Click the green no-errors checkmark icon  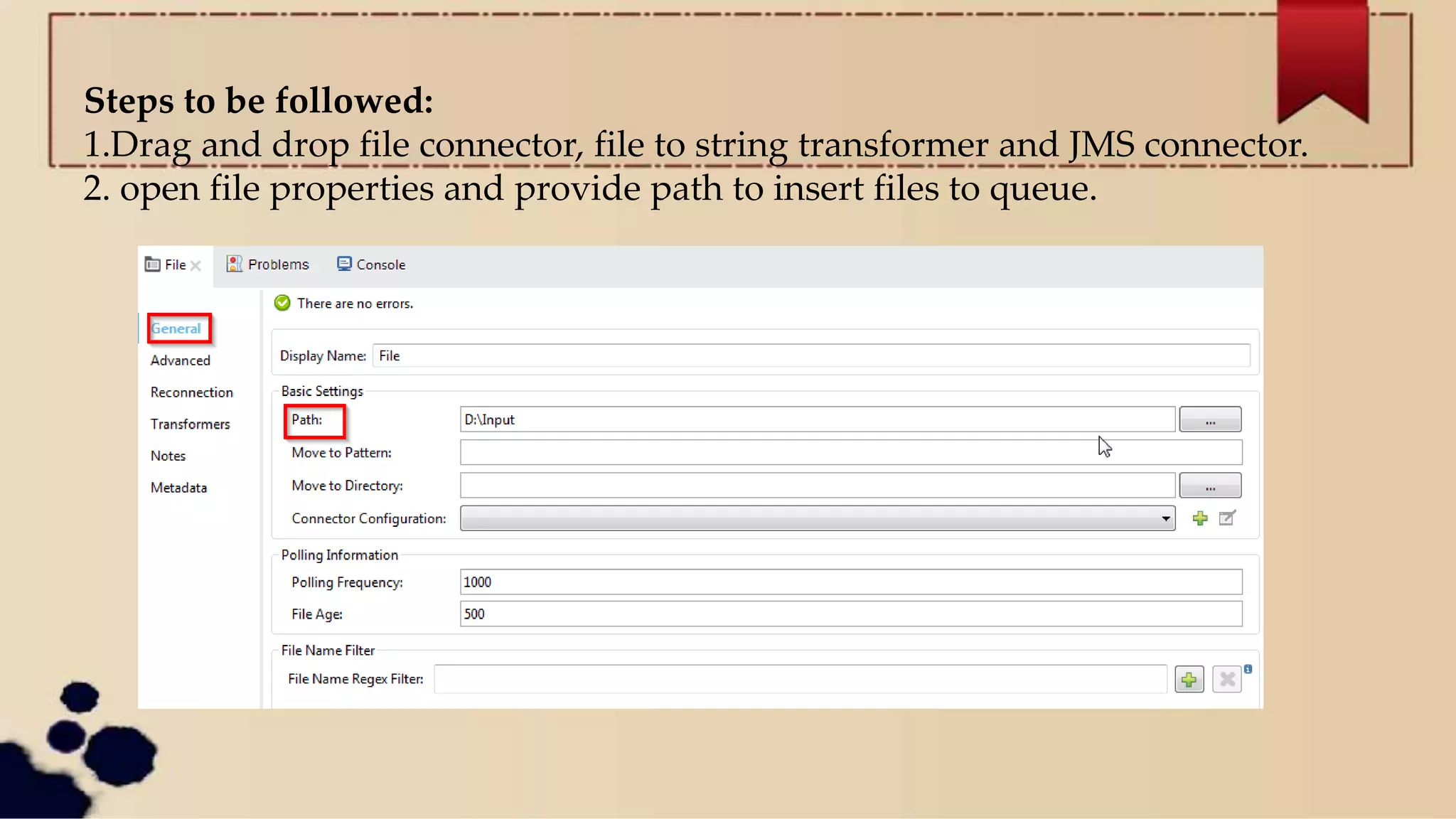tap(282, 304)
